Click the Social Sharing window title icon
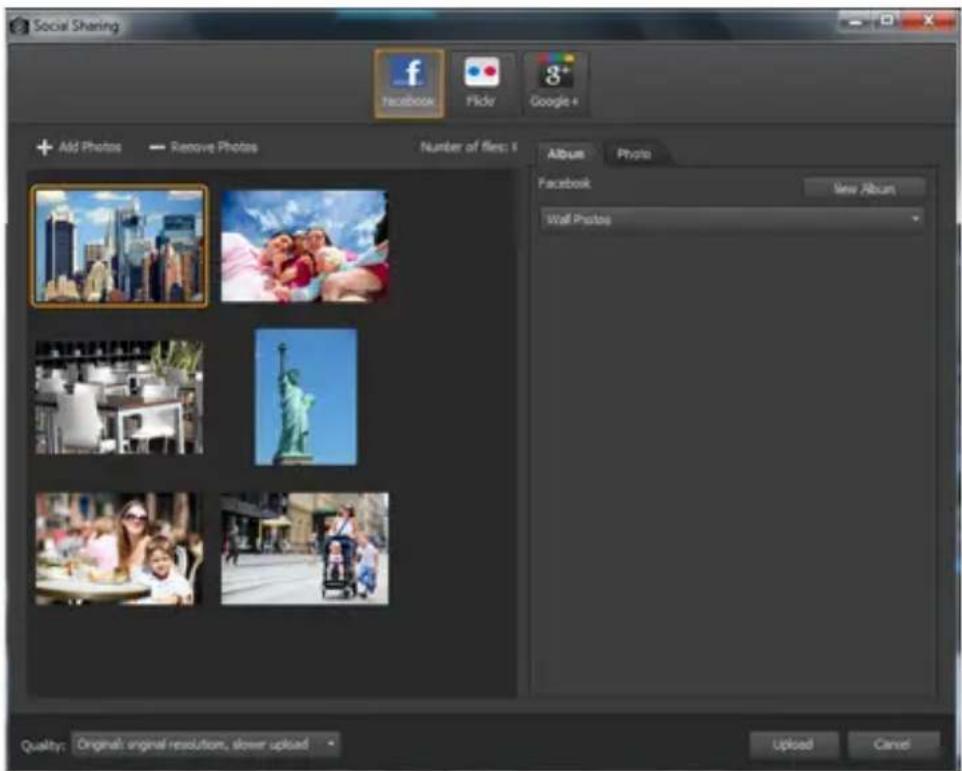This screenshot has height=771, width=962. tap(19, 26)
